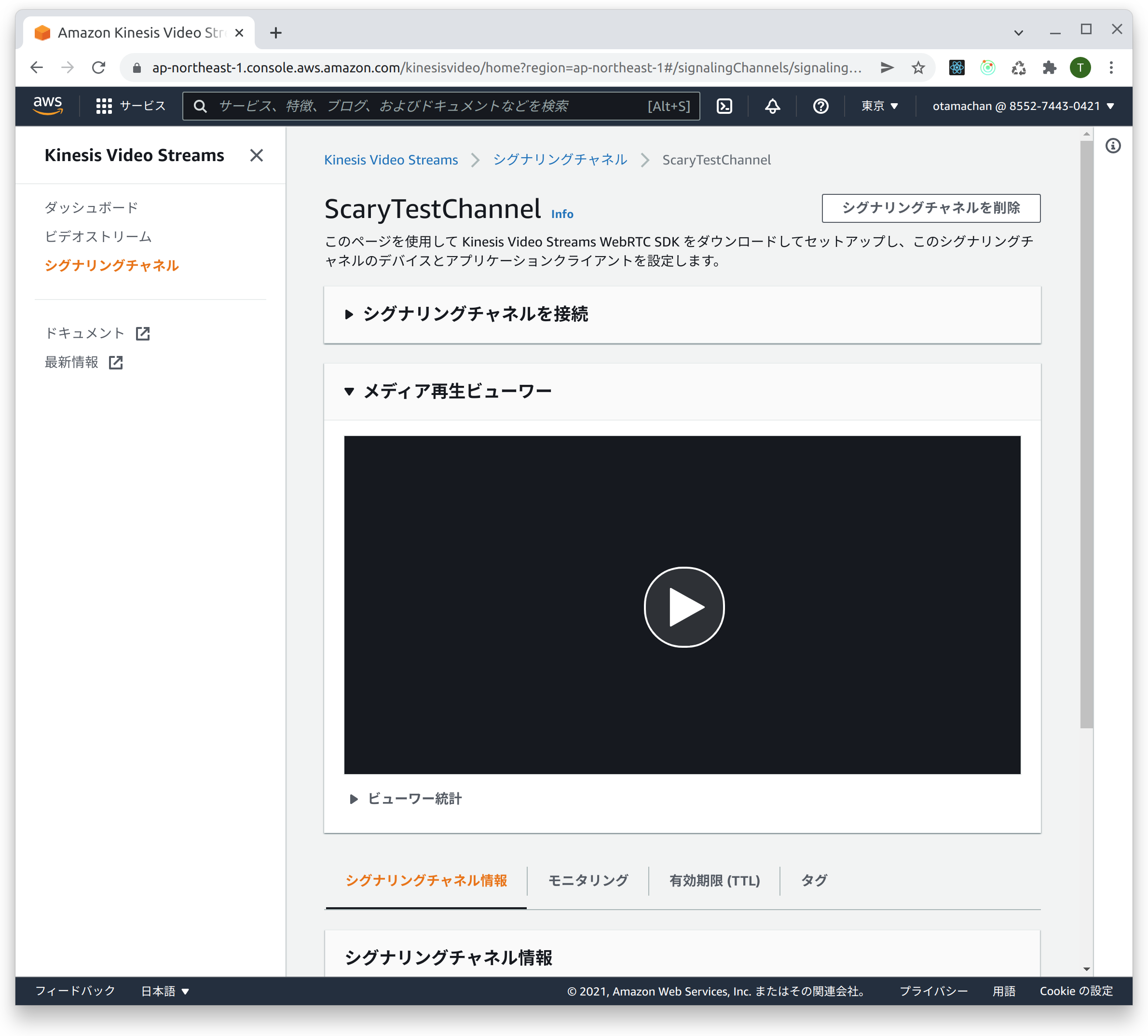Close the Kinesis Video Streams sidebar
This screenshot has width=1148, height=1036.
[256, 155]
